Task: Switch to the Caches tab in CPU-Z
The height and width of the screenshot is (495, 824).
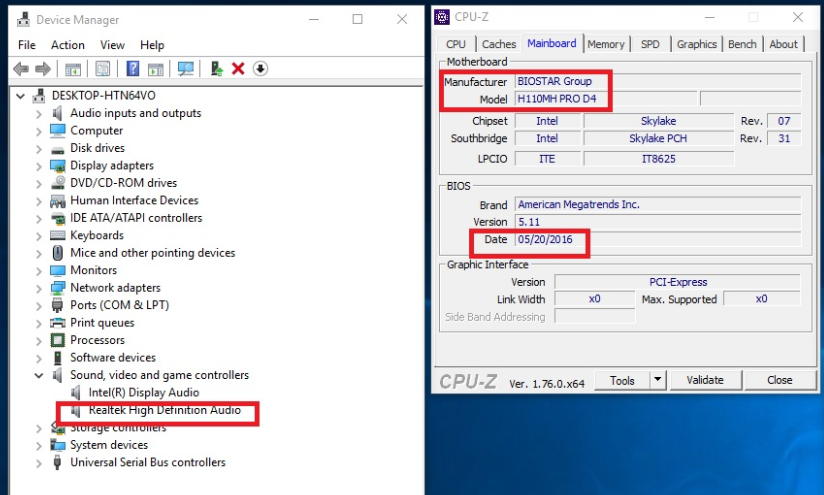Action: click(x=499, y=44)
